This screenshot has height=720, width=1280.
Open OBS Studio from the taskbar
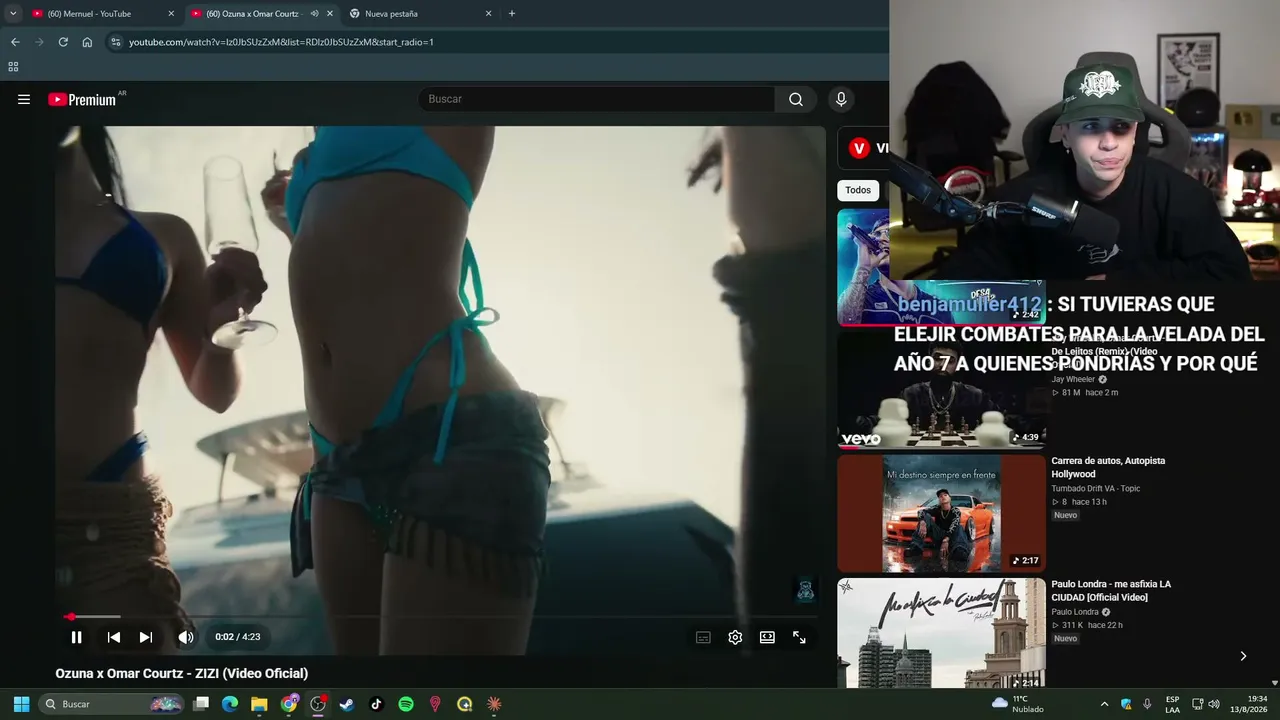(x=318, y=704)
